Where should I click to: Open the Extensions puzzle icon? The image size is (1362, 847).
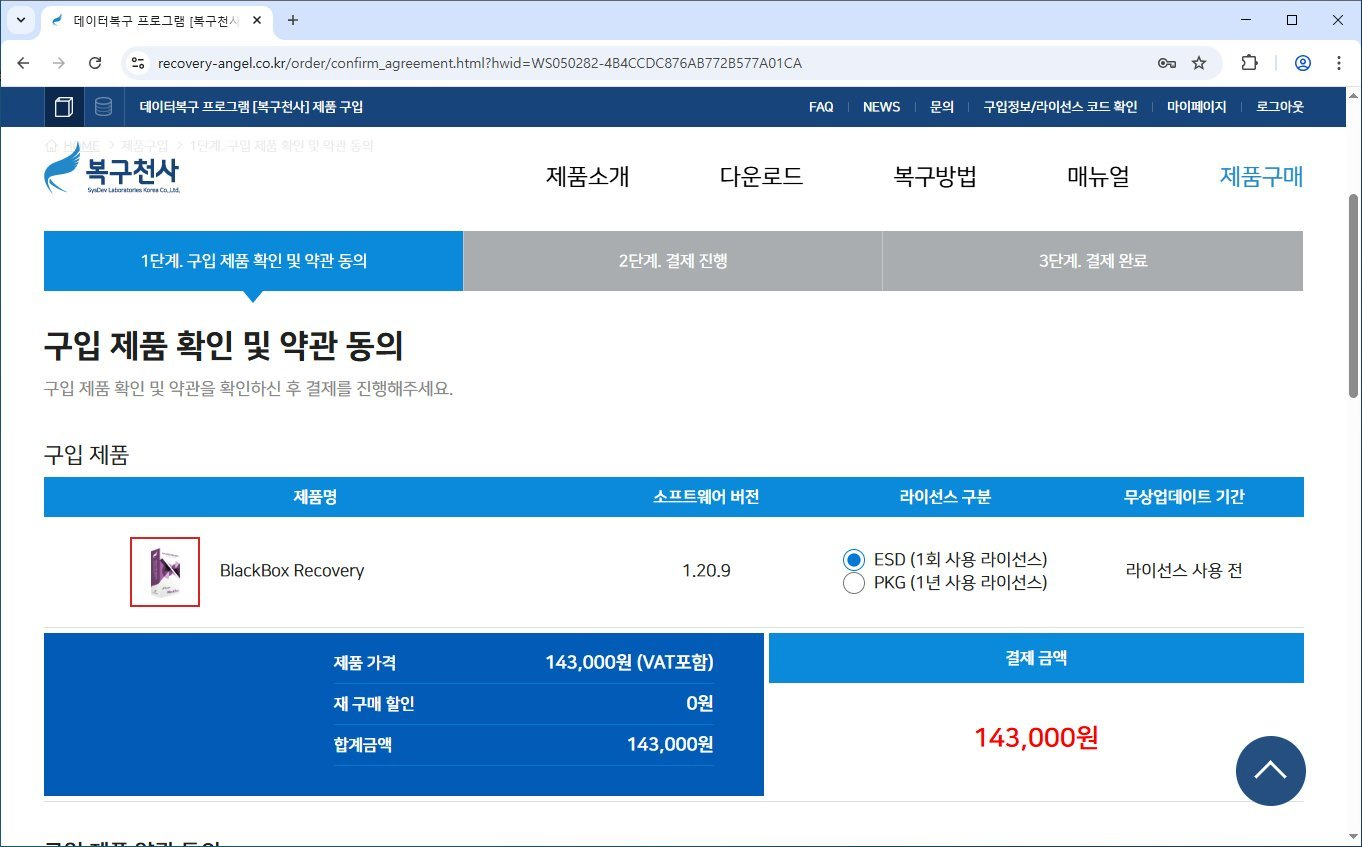(1249, 63)
